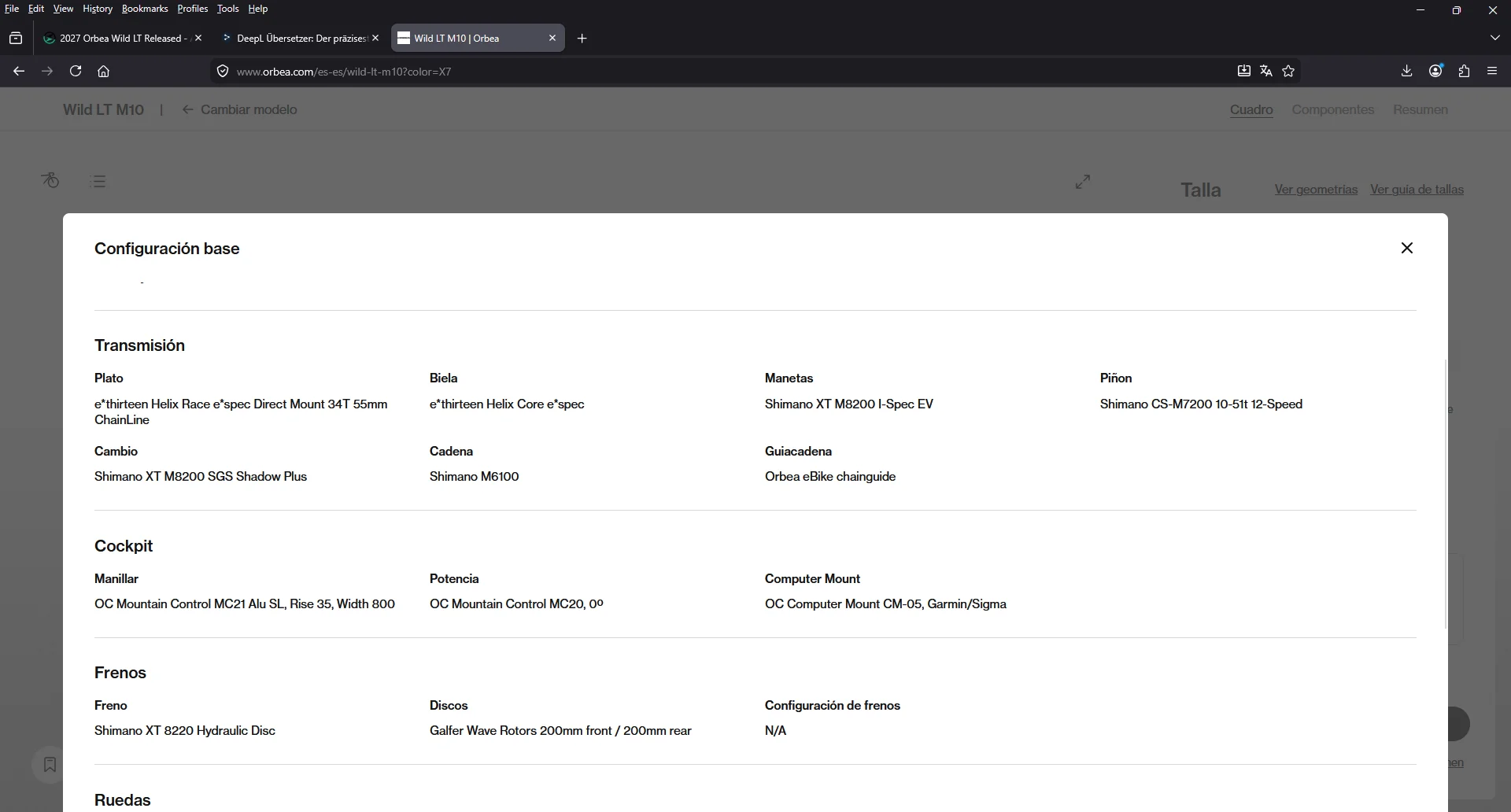Go back to the previous page
The width and height of the screenshot is (1511, 812).
pos(19,72)
